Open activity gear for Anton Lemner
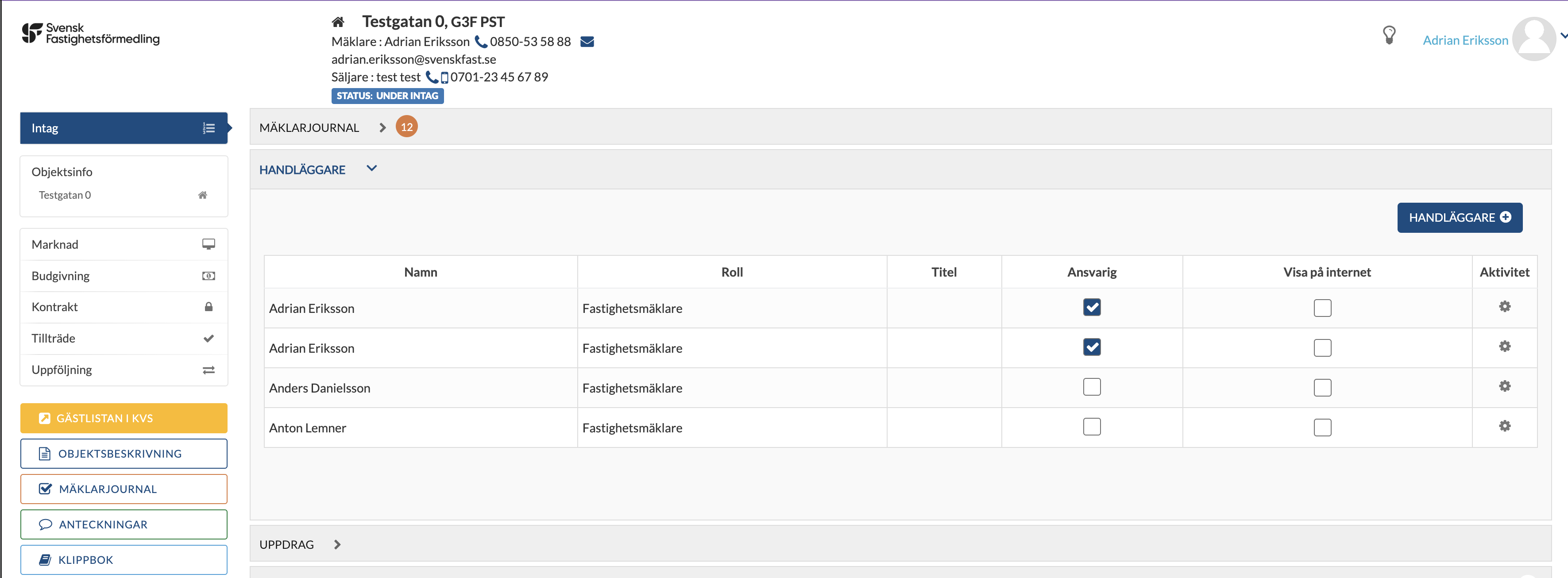 click(x=1504, y=426)
